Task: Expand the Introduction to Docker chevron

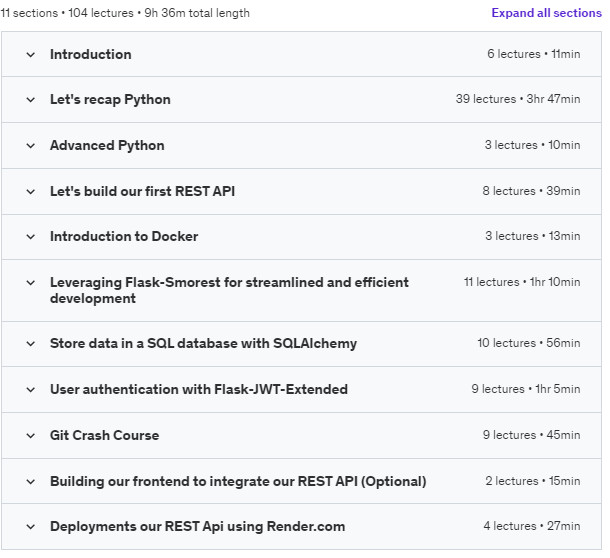Action: [x=31, y=237]
